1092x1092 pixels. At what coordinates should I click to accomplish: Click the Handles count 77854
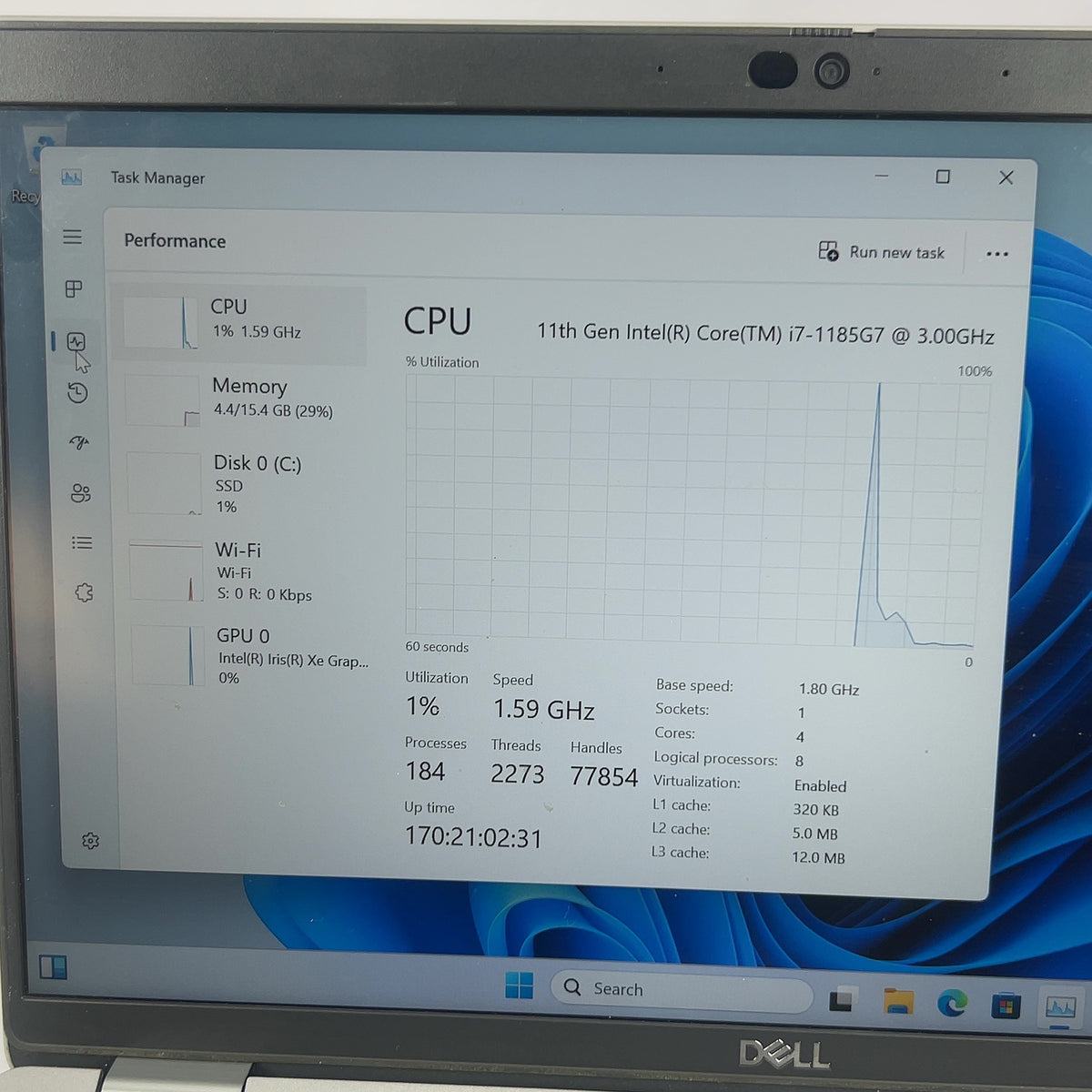pos(604,776)
